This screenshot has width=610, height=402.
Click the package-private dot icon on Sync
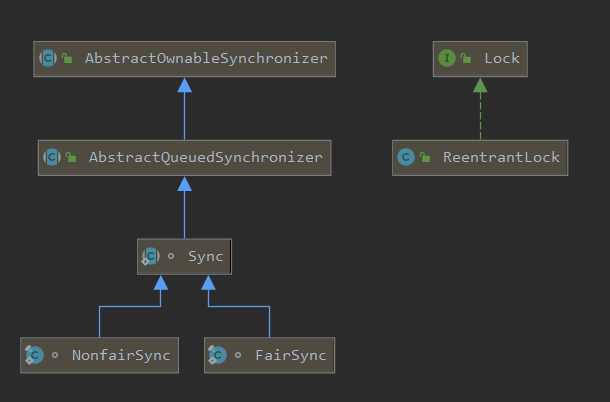[x=171, y=257]
